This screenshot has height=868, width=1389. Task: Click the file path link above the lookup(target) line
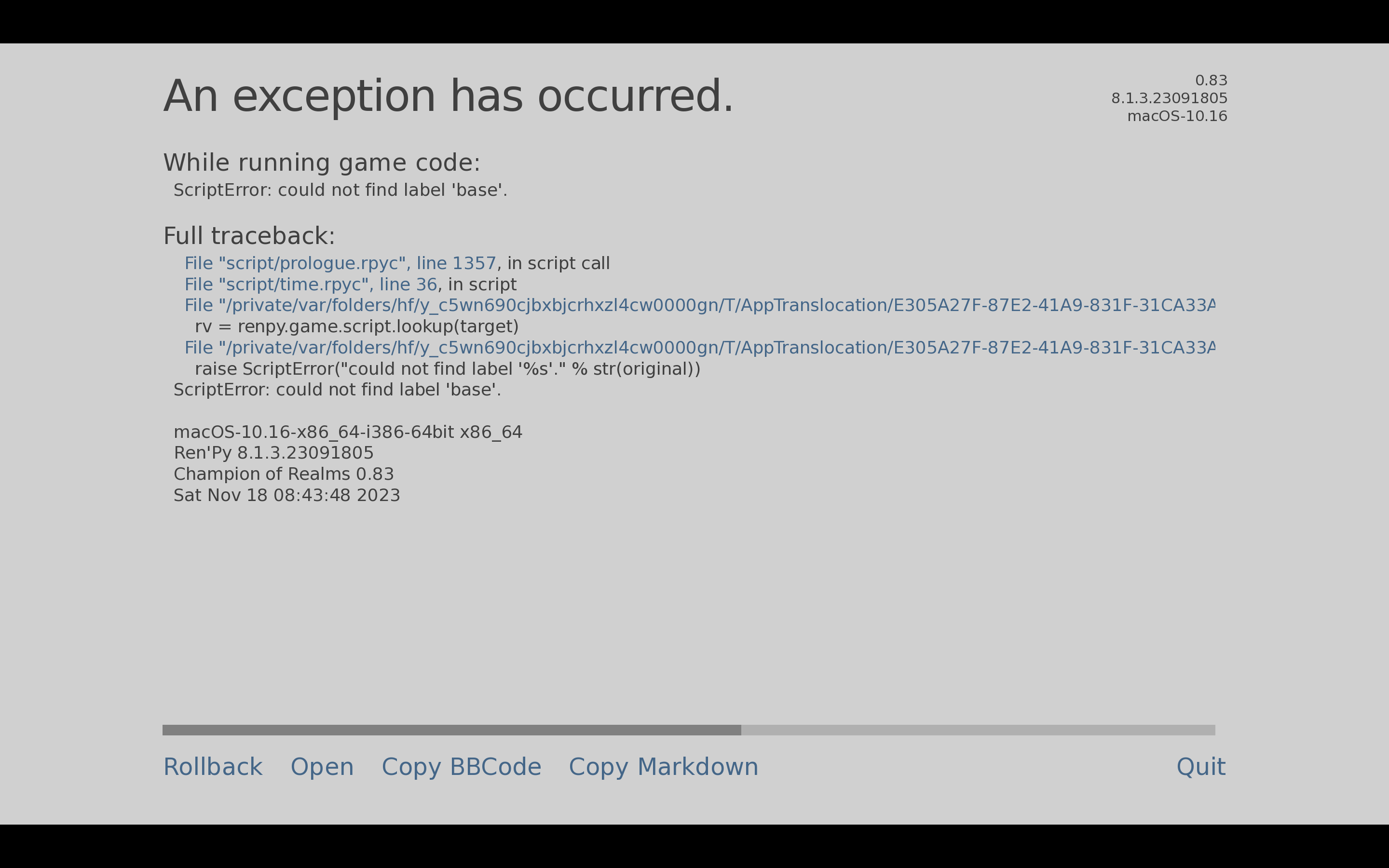click(x=699, y=305)
